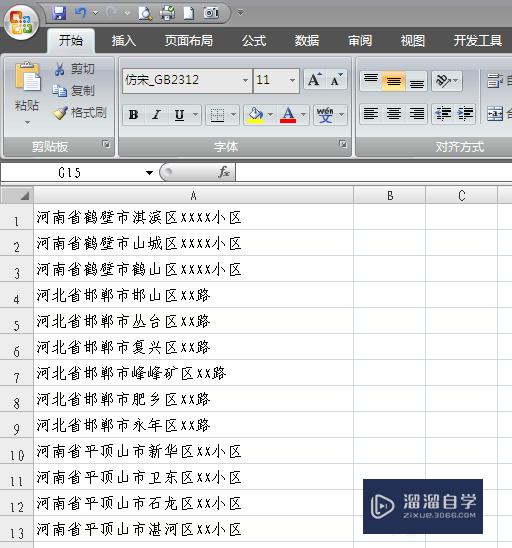Image resolution: width=512 pixels, height=548 pixels.
Task: Select cell 河北省邯郸市峰峰矿区XX路
Action: 193,373
